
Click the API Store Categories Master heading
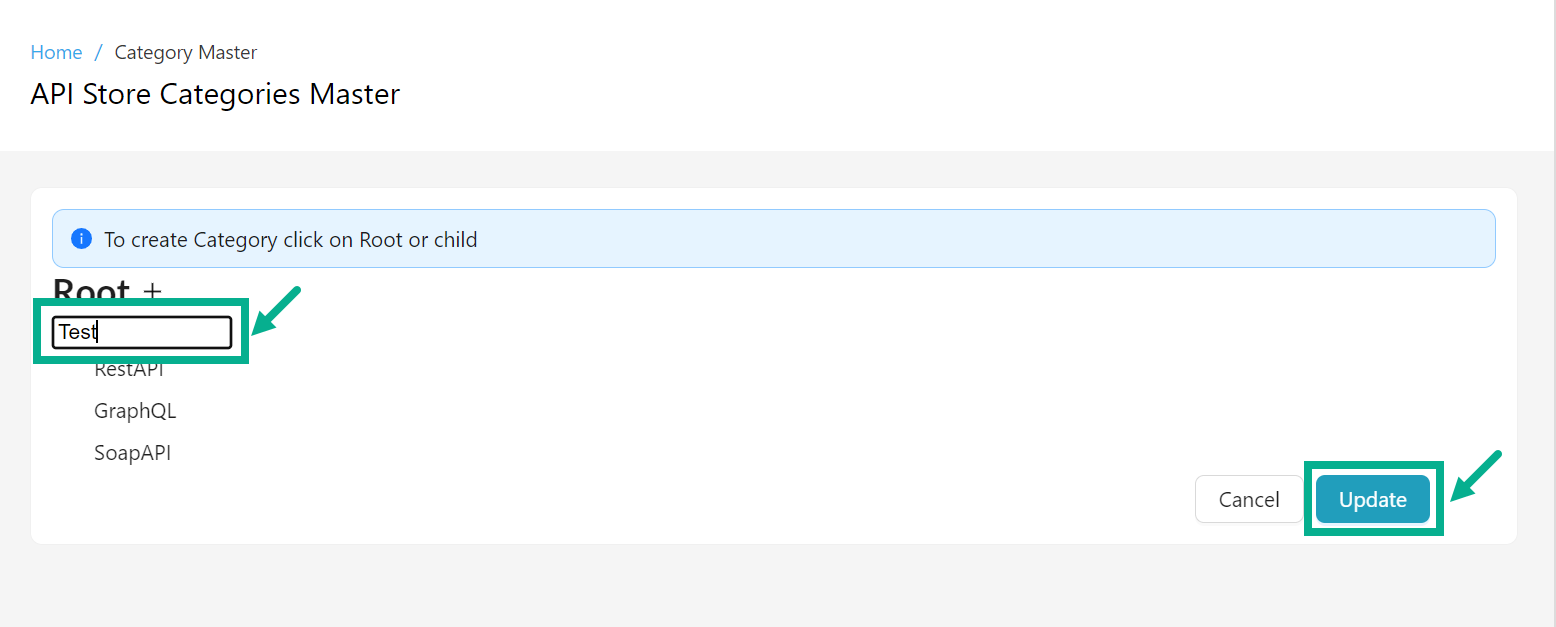coord(215,94)
